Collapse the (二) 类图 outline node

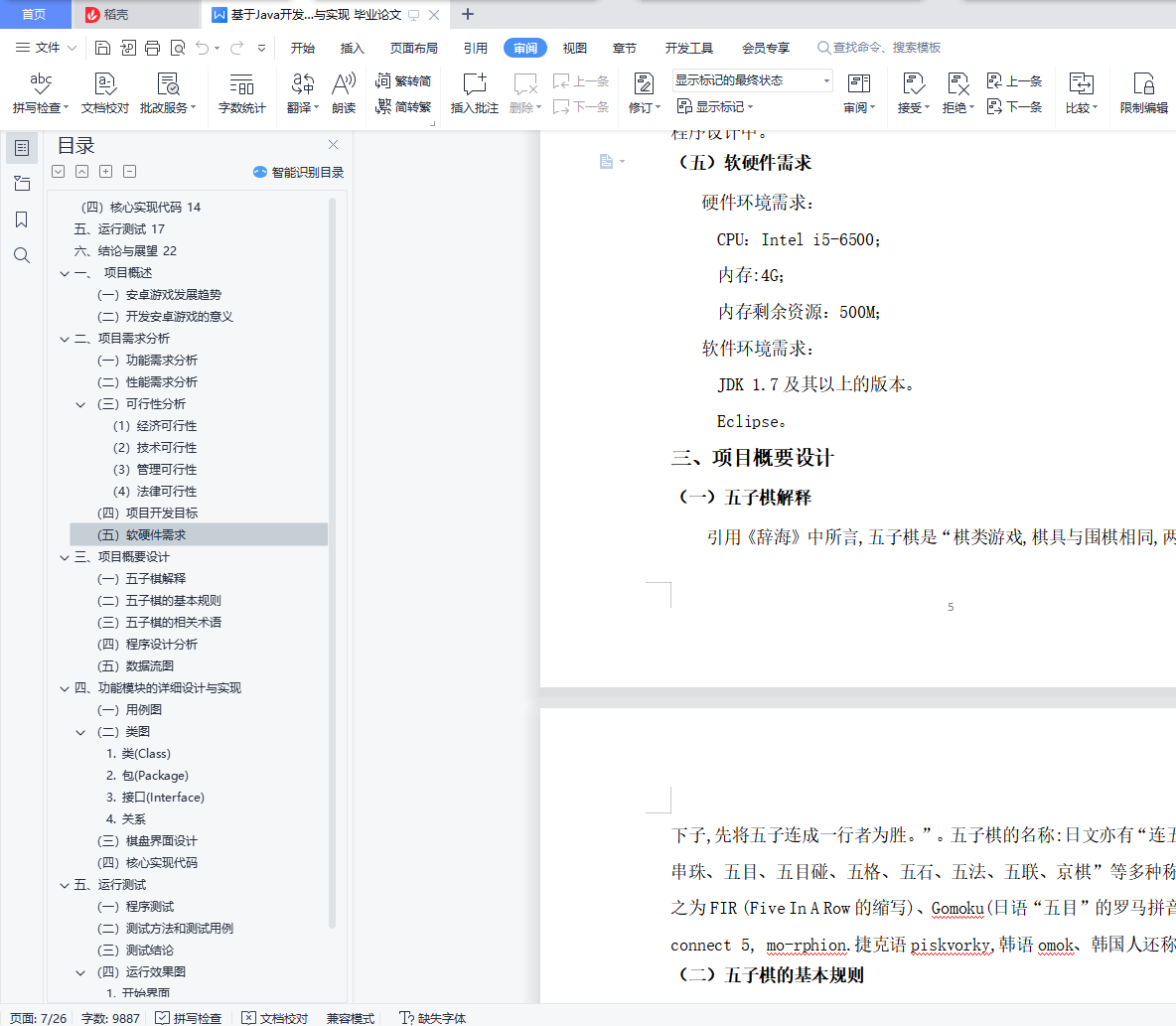81,733
